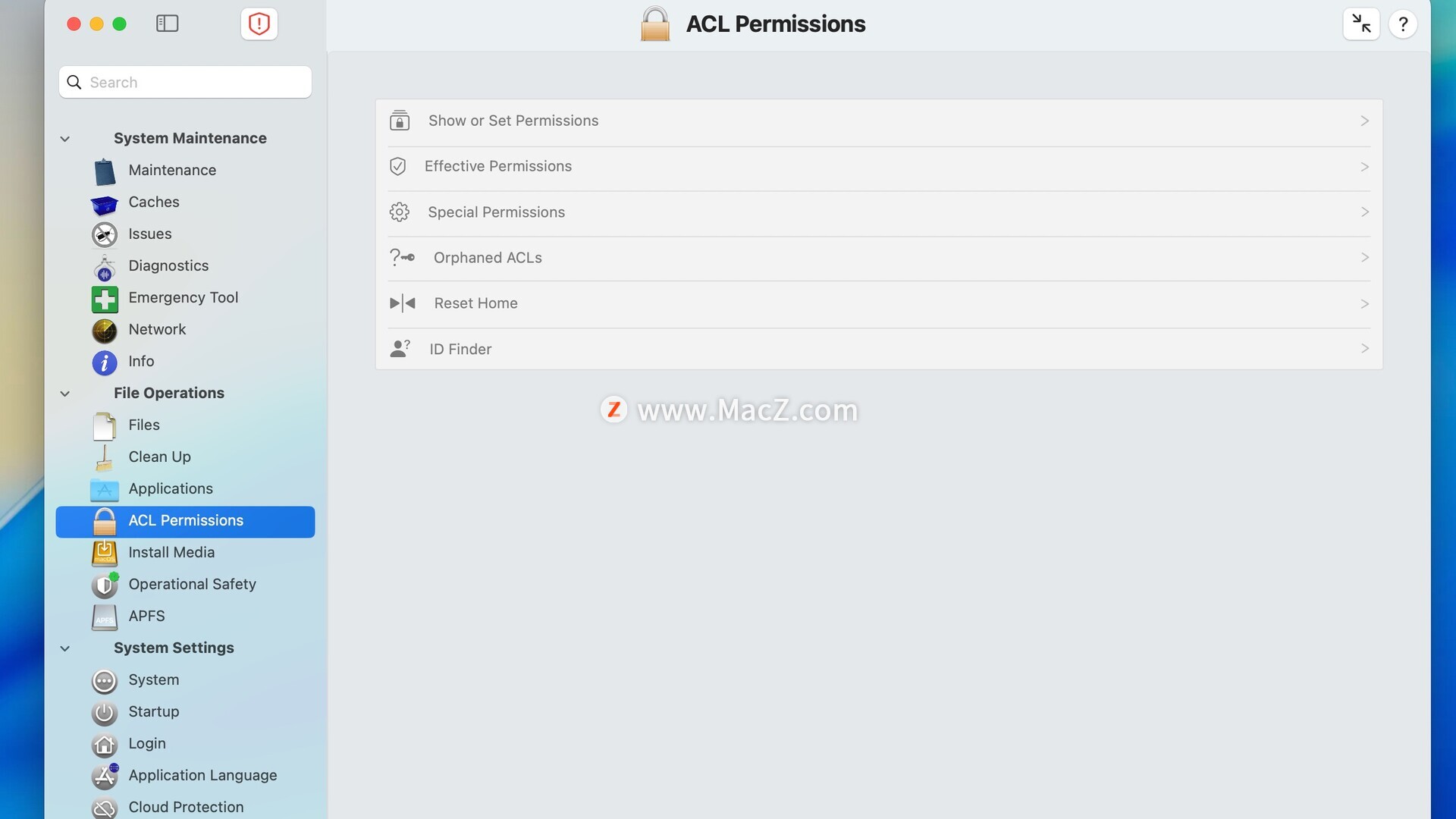Click the red shield alert icon
This screenshot has height=819, width=1456.
tap(259, 24)
